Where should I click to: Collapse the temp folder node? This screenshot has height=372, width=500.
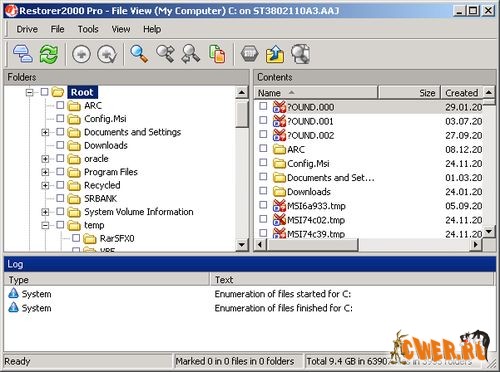pyautogui.click(x=45, y=225)
